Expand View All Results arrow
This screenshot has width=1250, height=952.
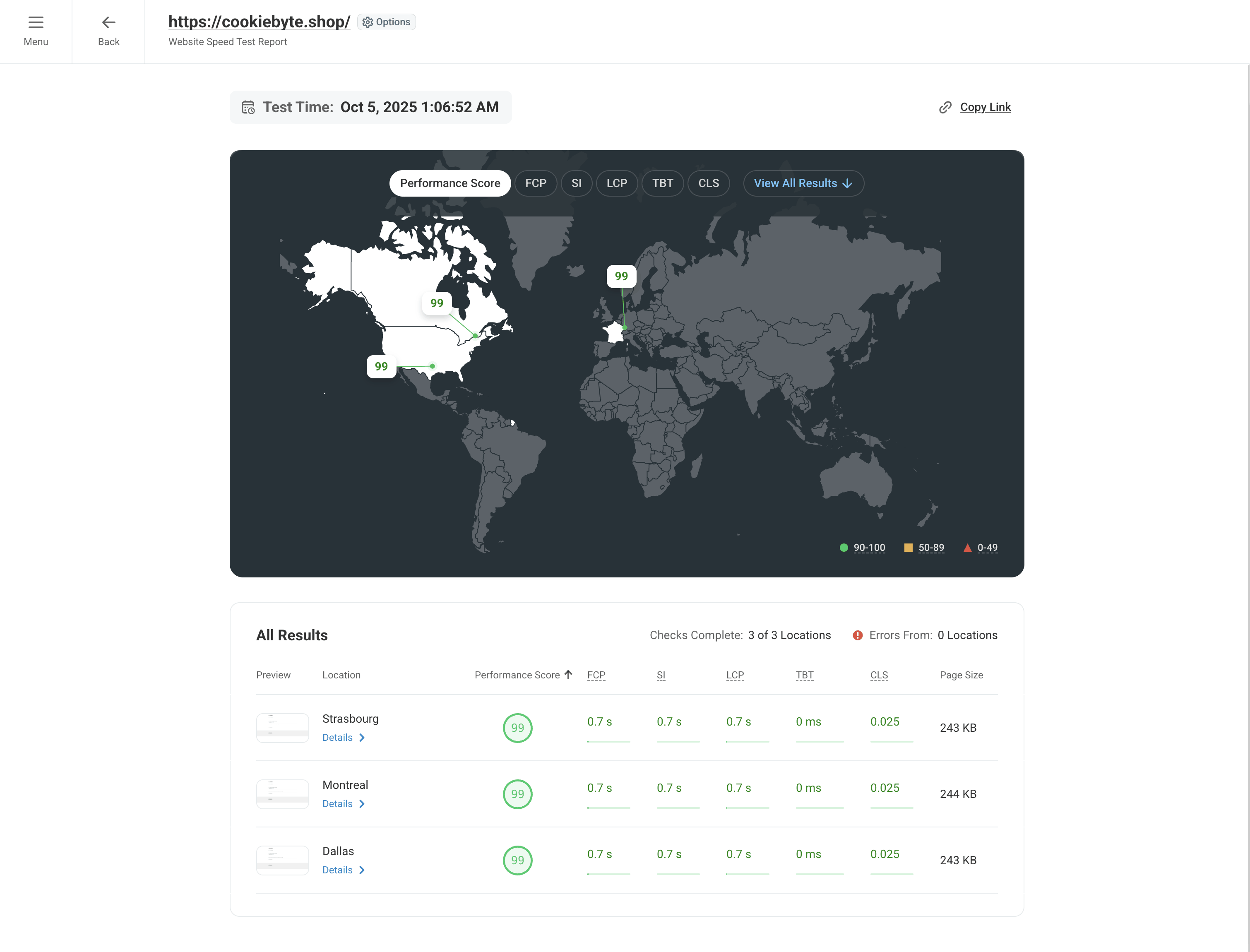[x=847, y=184]
